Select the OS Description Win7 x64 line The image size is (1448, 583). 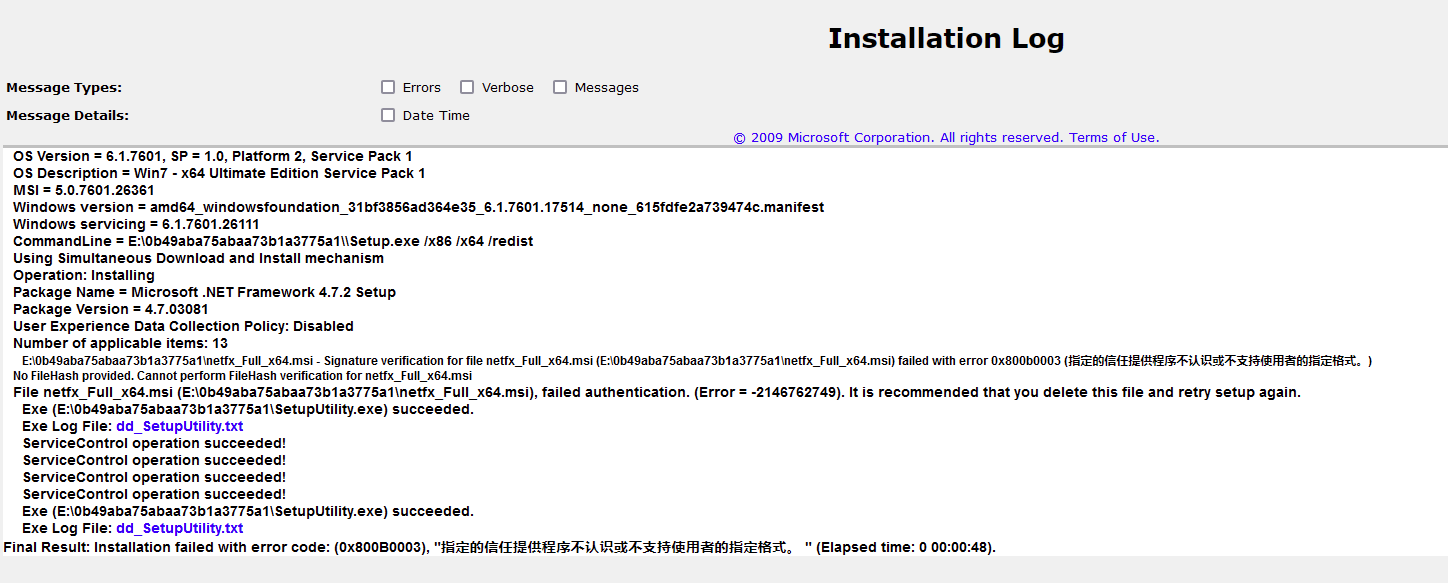pyautogui.click(x=219, y=173)
